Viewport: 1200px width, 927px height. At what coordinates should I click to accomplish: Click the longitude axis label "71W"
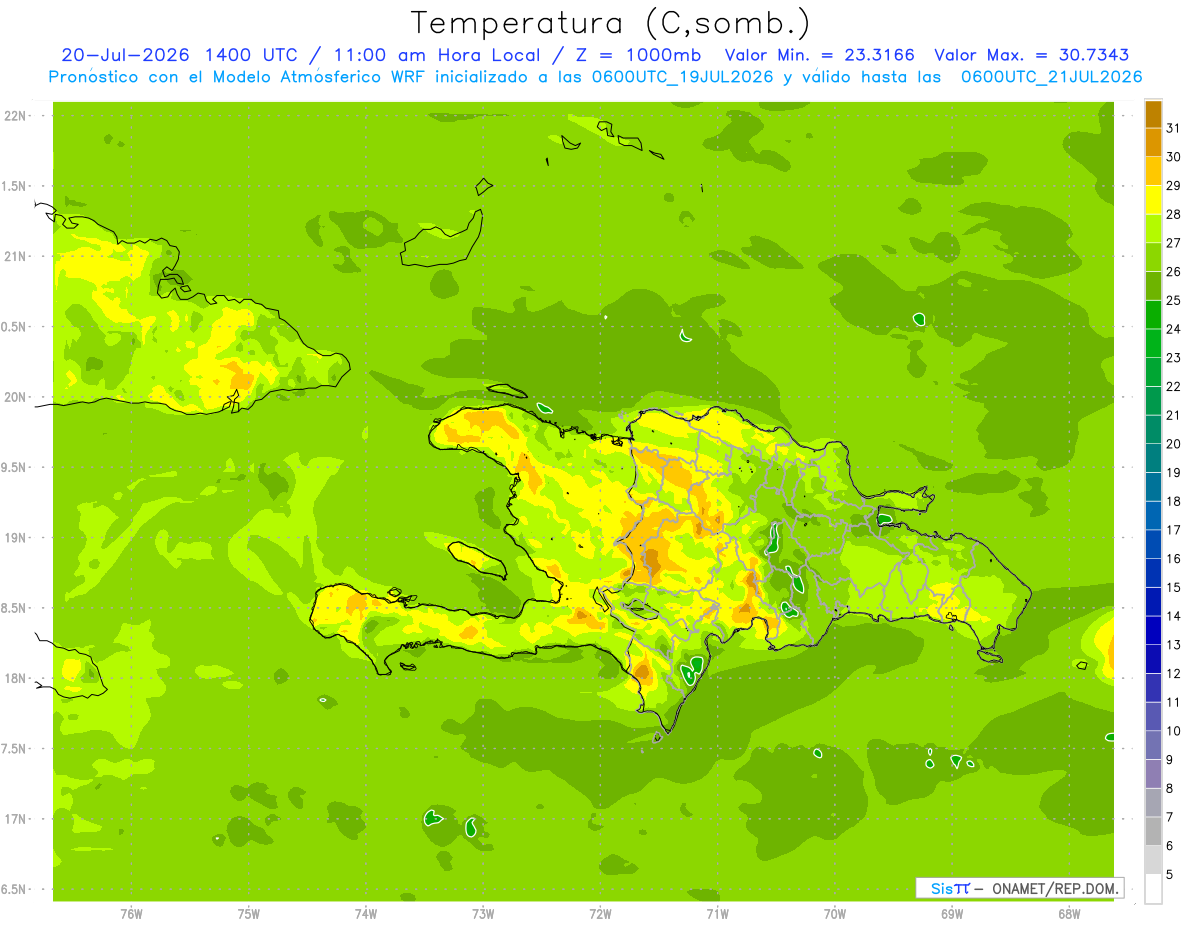pos(717,914)
